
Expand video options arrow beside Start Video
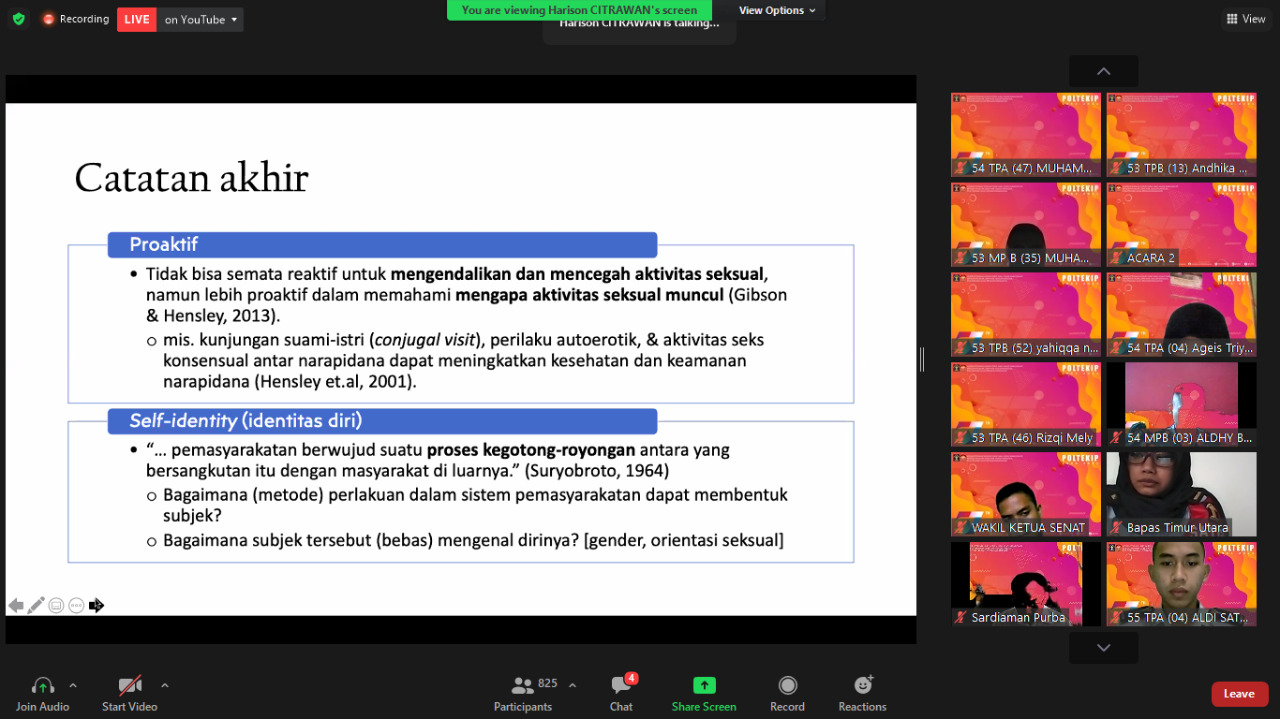tap(165, 685)
